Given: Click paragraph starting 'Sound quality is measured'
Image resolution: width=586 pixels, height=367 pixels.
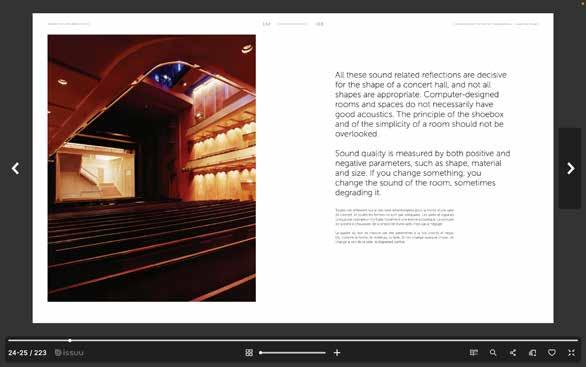Looking at the screenshot, I should [x=422, y=173].
